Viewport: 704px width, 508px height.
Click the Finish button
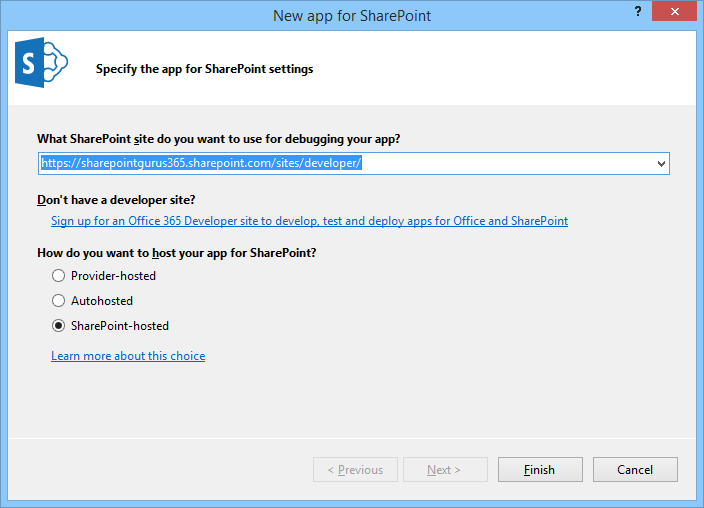coord(539,470)
